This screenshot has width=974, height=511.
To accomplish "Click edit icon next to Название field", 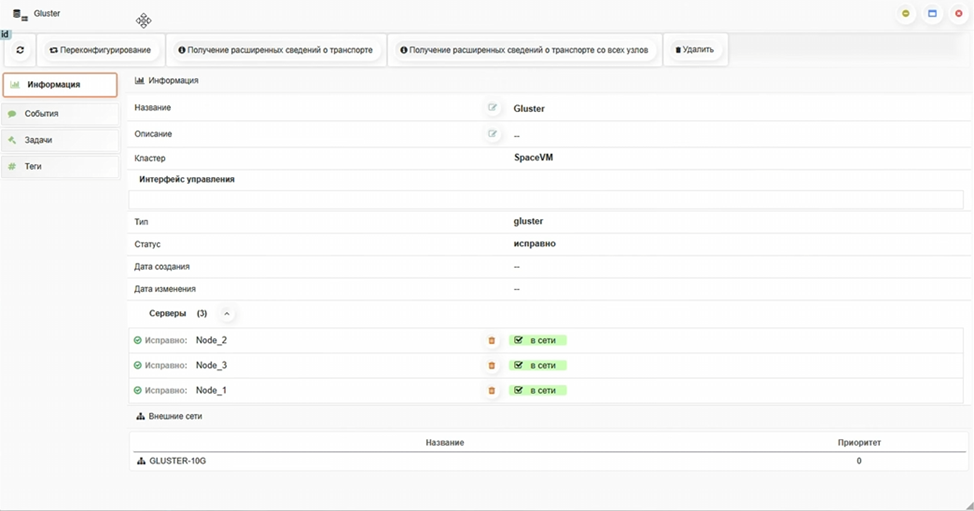I will (492, 108).
